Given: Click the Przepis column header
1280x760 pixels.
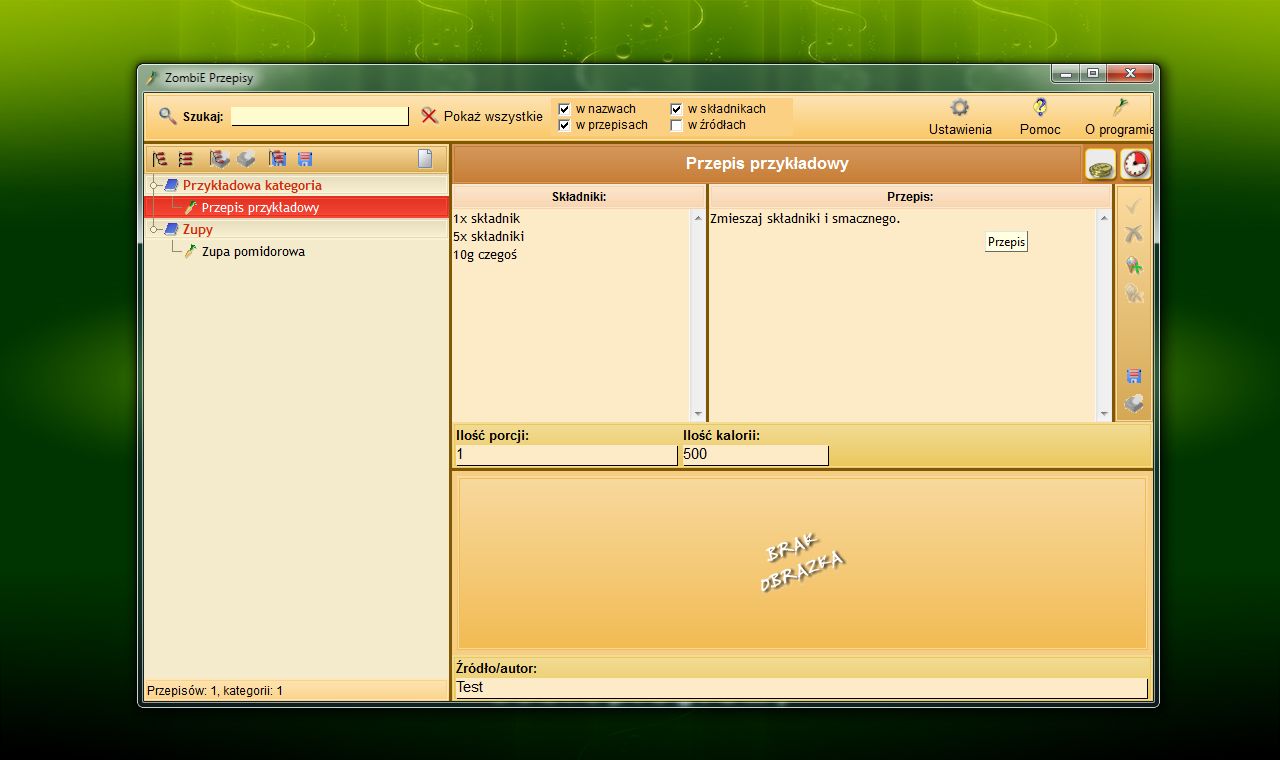Looking at the screenshot, I should 910,197.
